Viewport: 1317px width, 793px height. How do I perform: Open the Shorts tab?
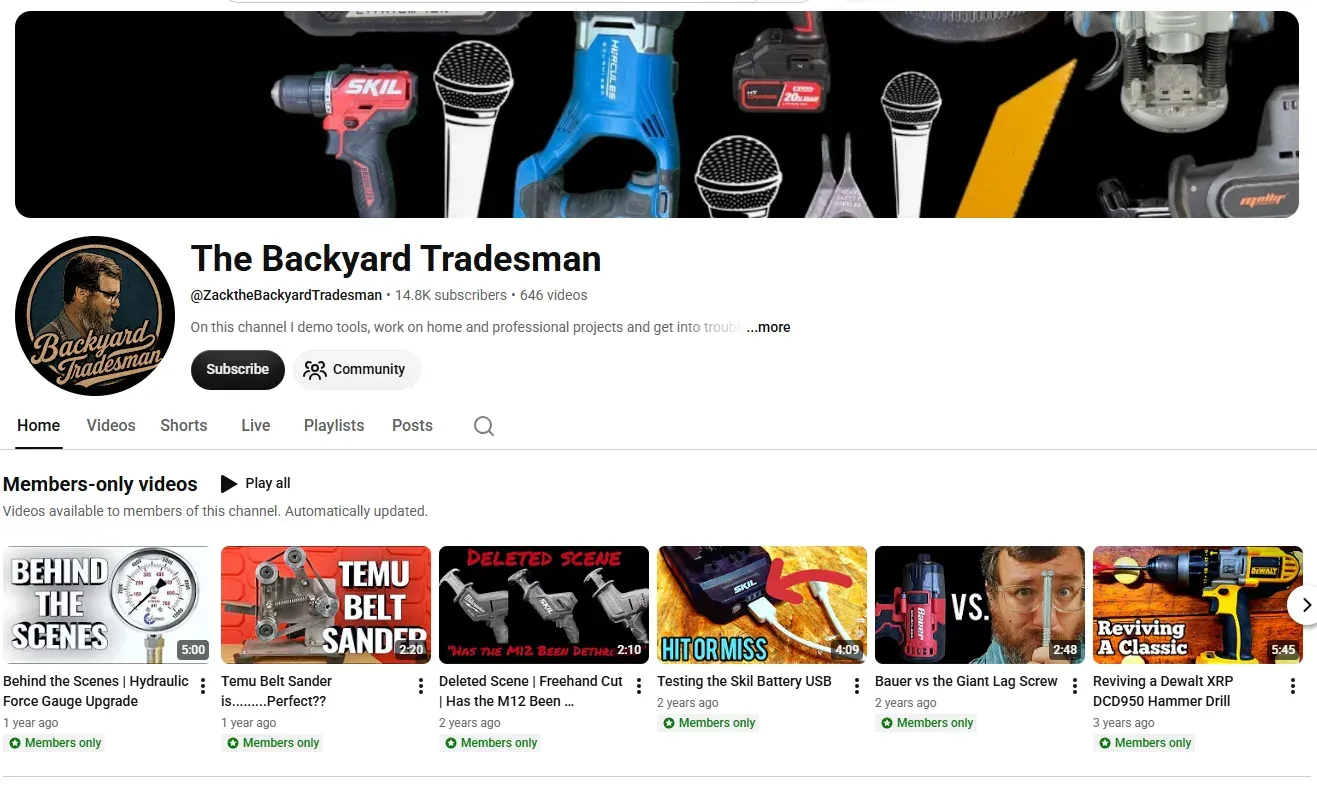coord(184,426)
